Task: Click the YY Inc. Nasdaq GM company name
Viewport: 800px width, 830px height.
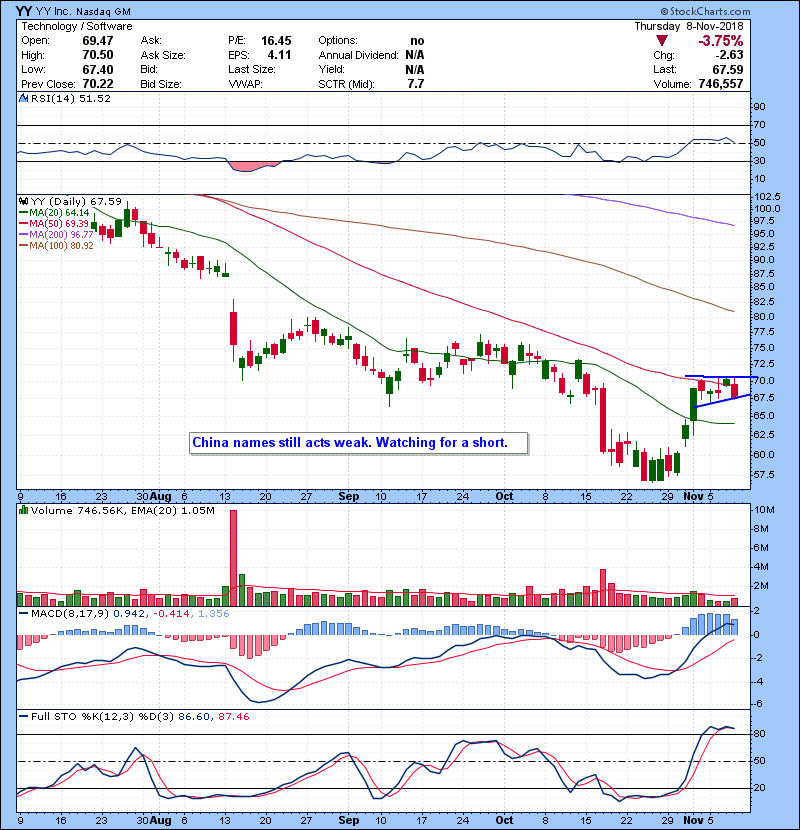Action: click(x=83, y=11)
